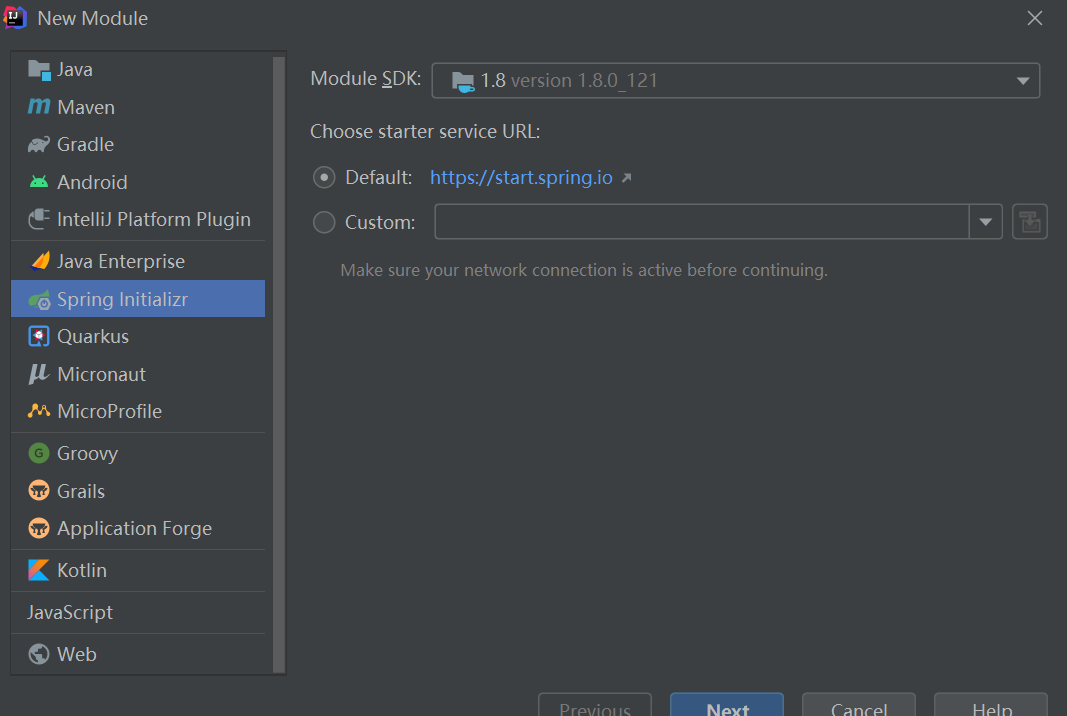Select the MicroProfile icon
1067x716 pixels.
(39, 411)
